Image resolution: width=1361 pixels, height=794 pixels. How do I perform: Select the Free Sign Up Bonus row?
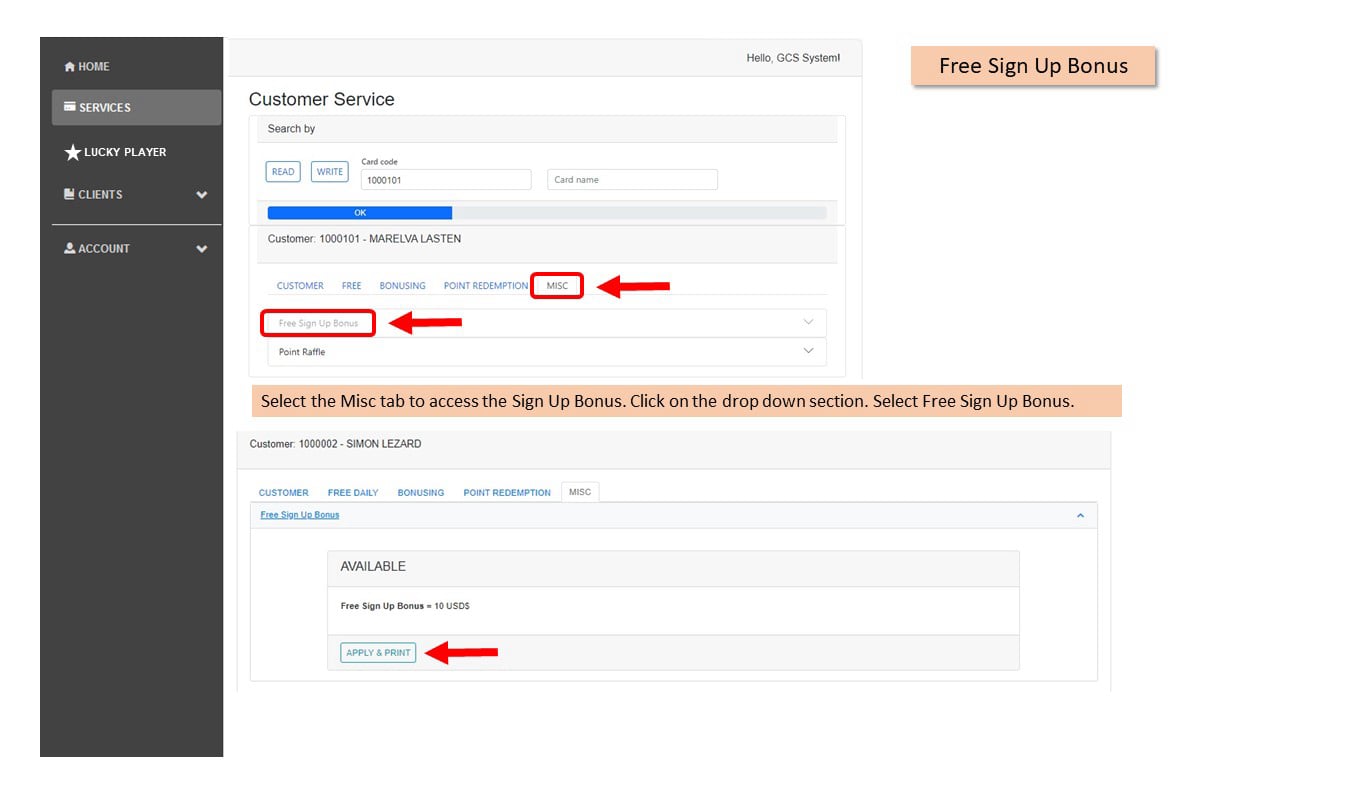547,323
